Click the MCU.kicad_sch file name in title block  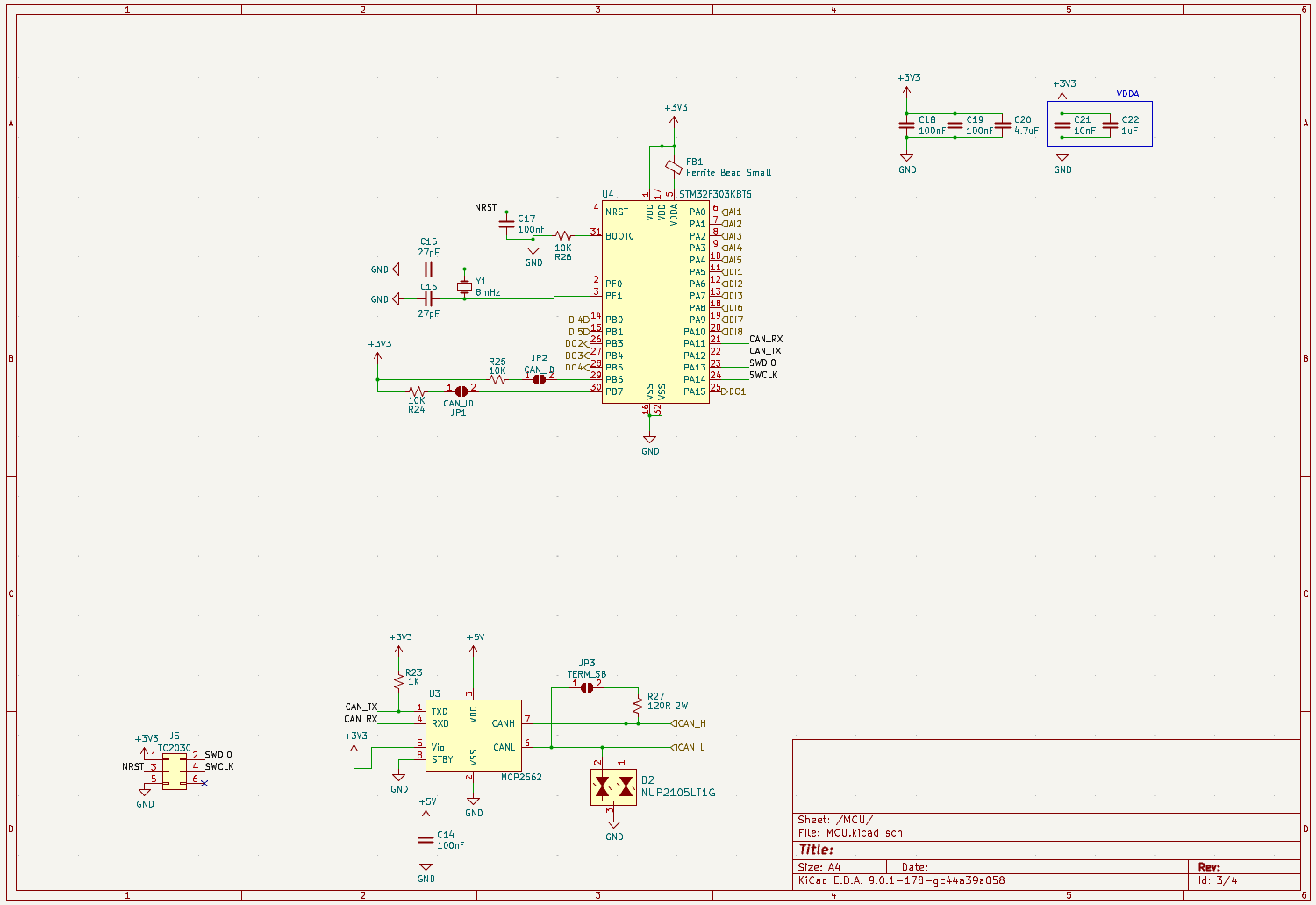[863, 833]
